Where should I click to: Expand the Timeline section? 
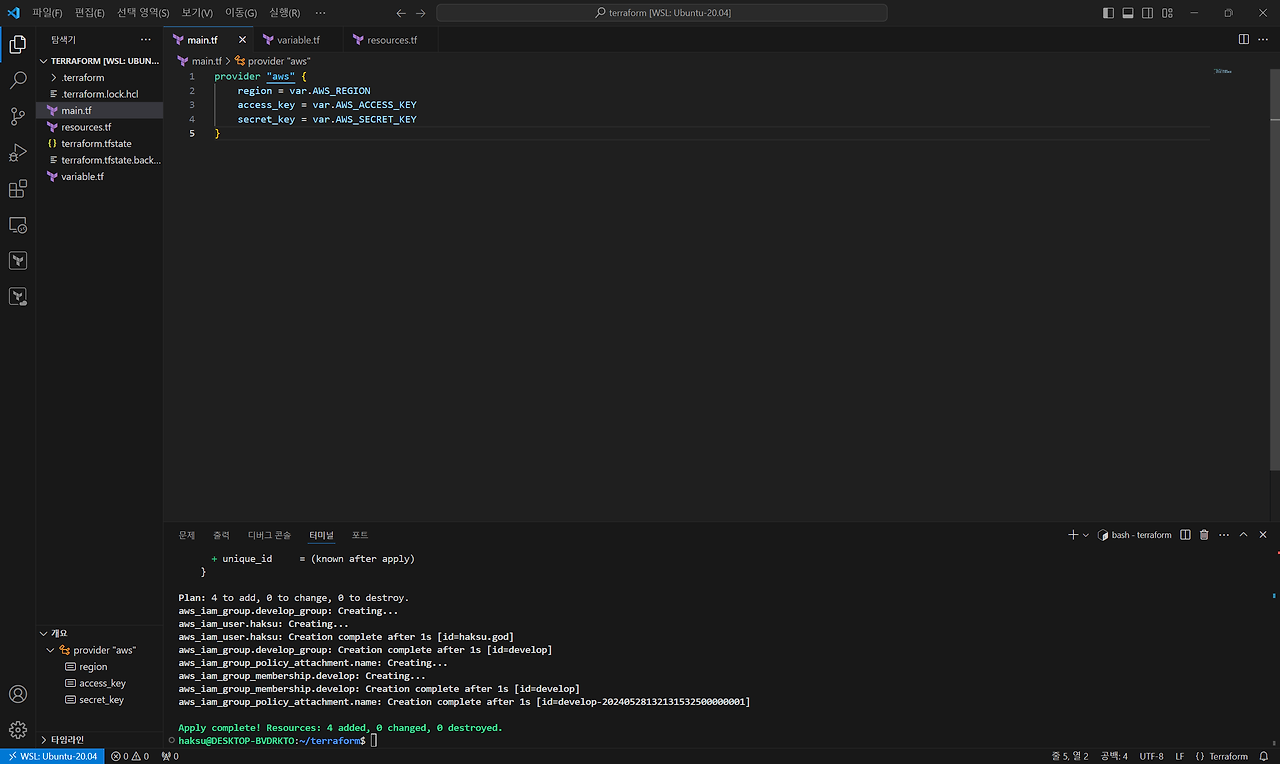coord(68,740)
